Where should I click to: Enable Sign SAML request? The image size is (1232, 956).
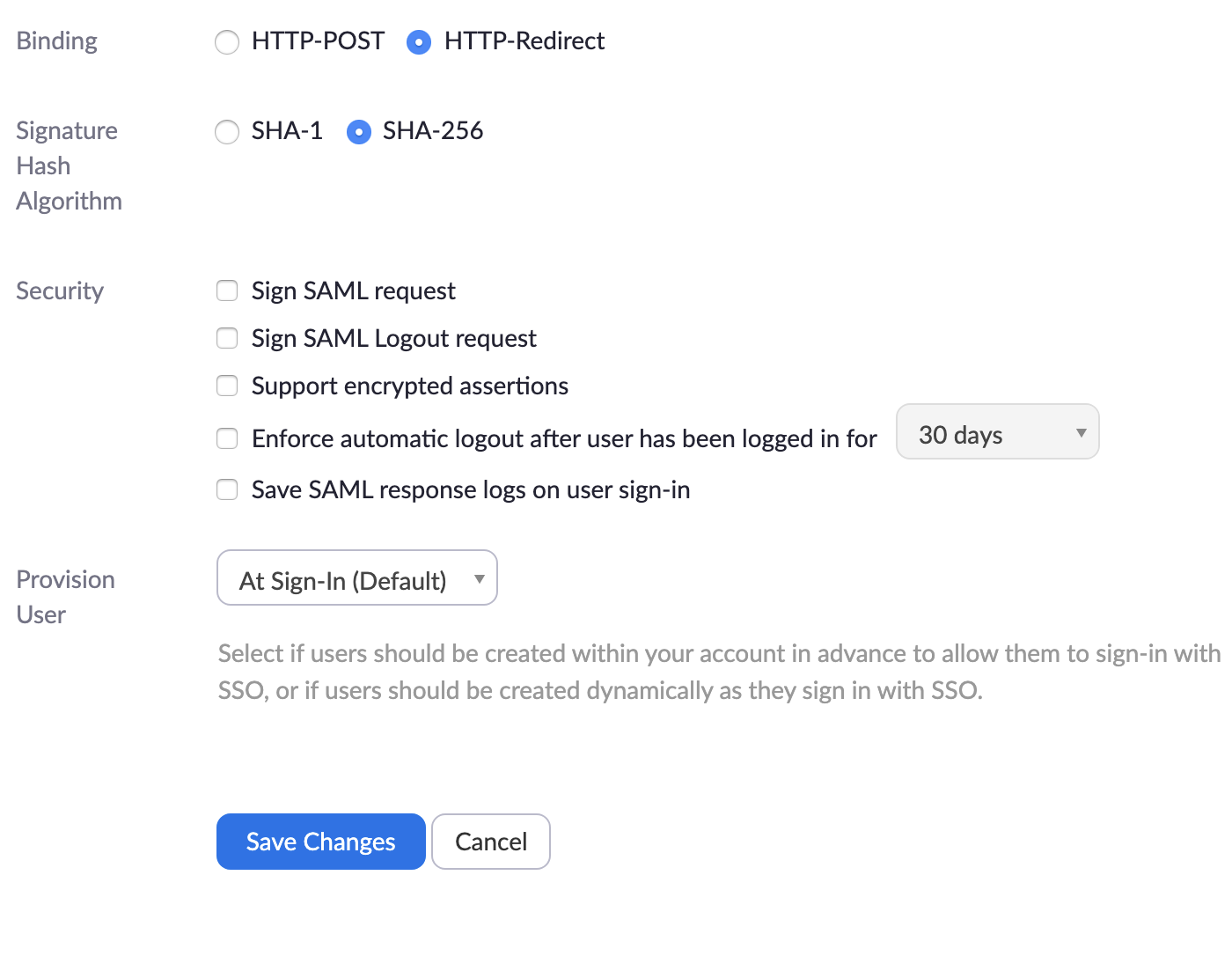[x=227, y=290]
